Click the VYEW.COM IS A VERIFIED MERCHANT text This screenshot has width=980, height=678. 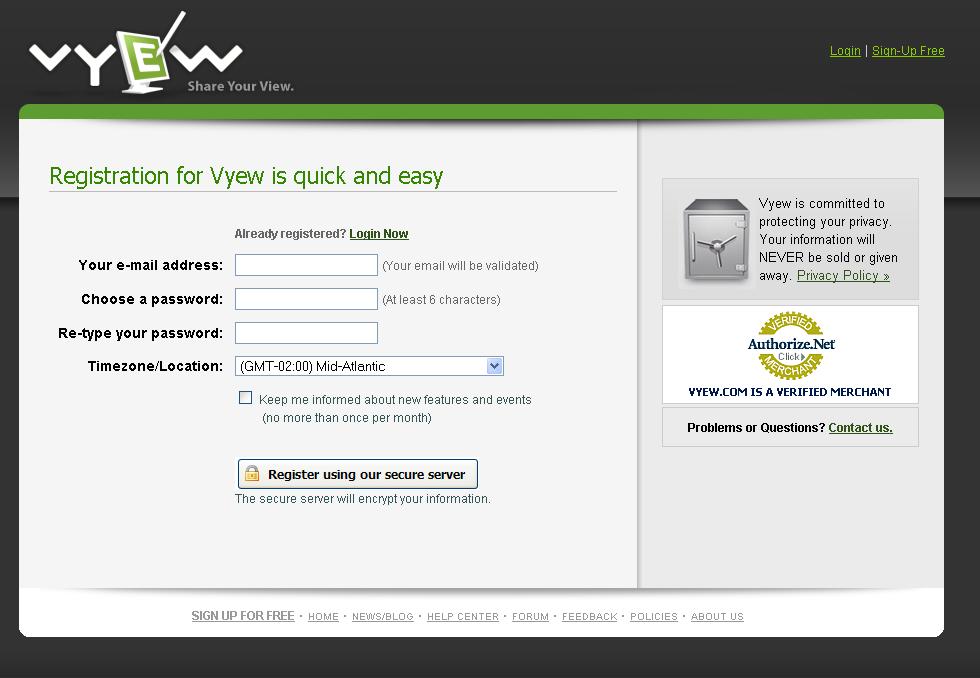coord(790,392)
